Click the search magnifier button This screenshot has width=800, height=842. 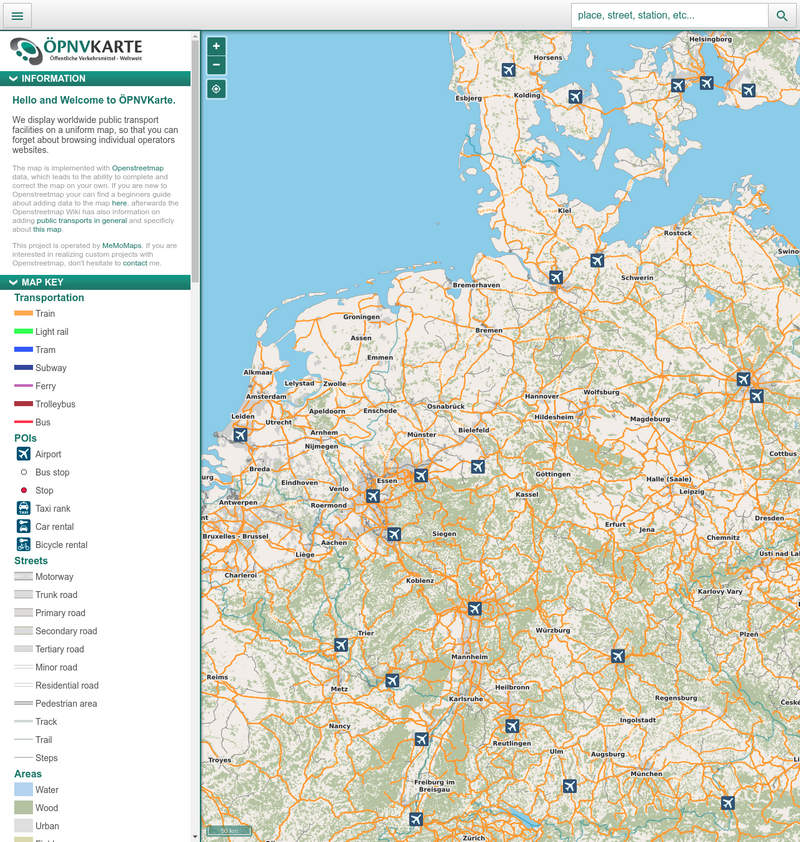pyautogui.click(x=782, y=15)
